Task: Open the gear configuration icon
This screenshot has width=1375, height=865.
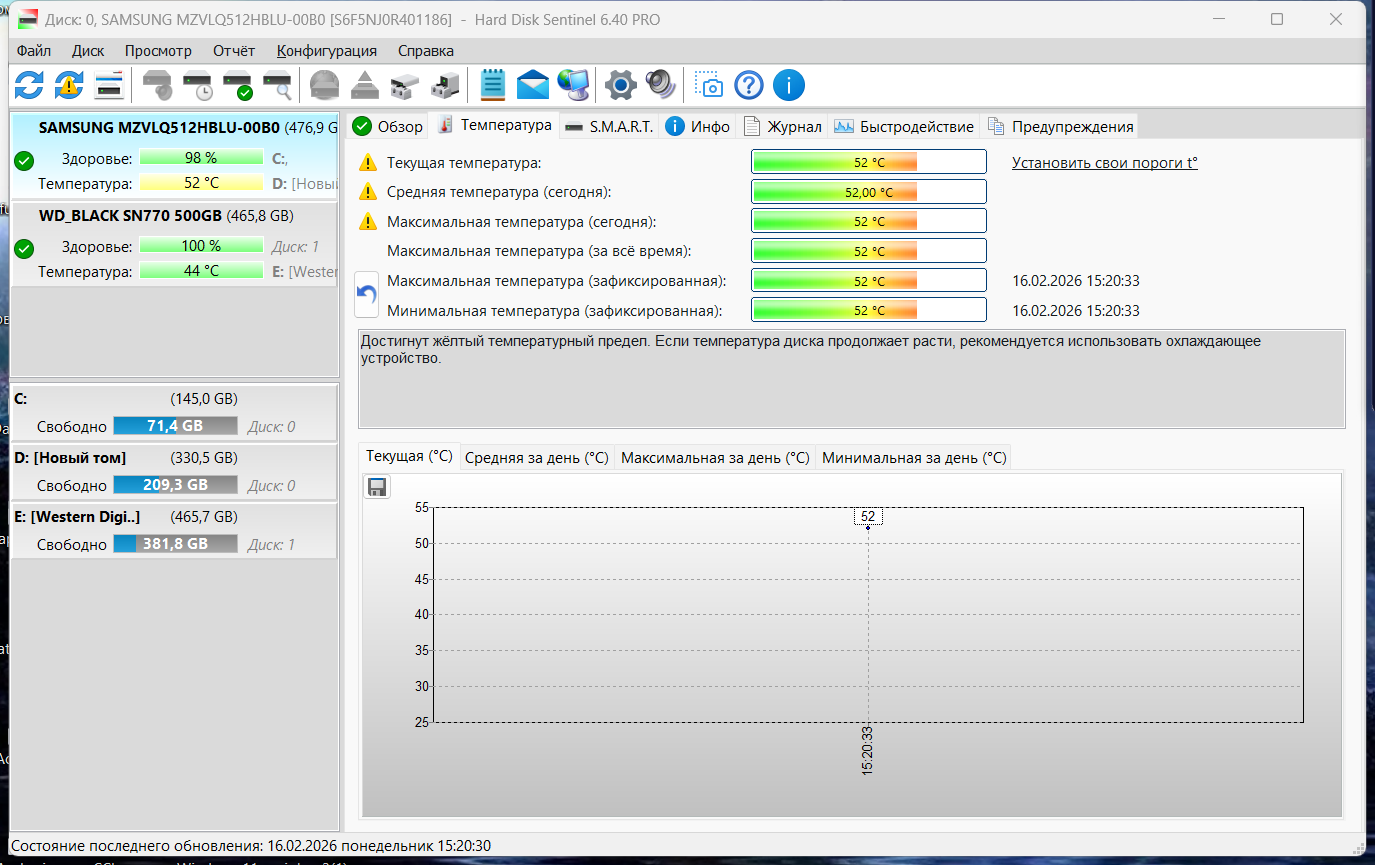Action: pos(621,85)
